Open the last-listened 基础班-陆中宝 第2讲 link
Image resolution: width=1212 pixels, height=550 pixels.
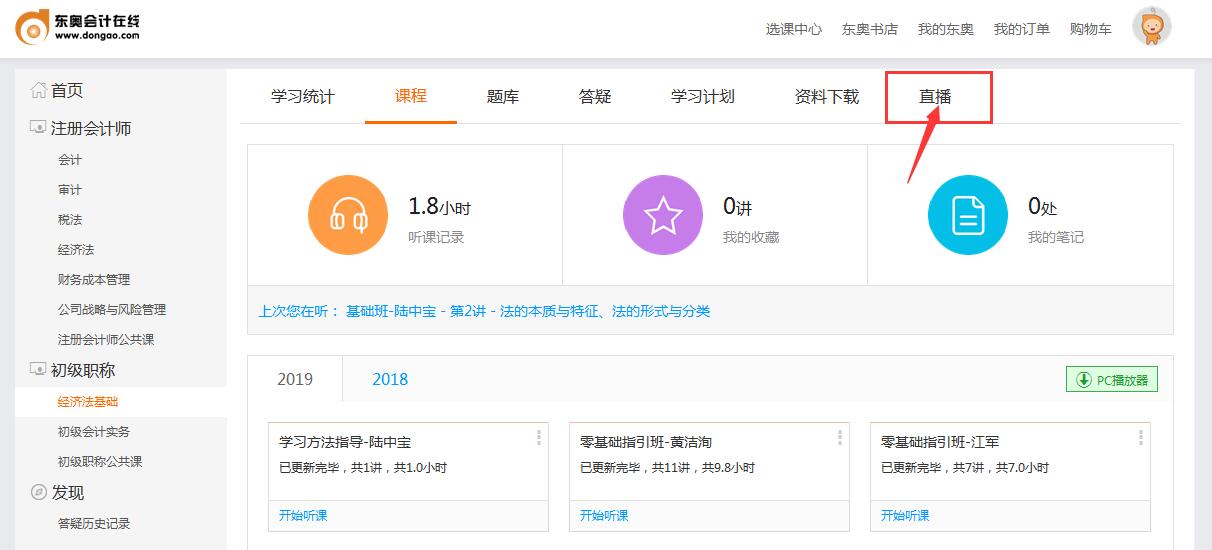(528, 311)
